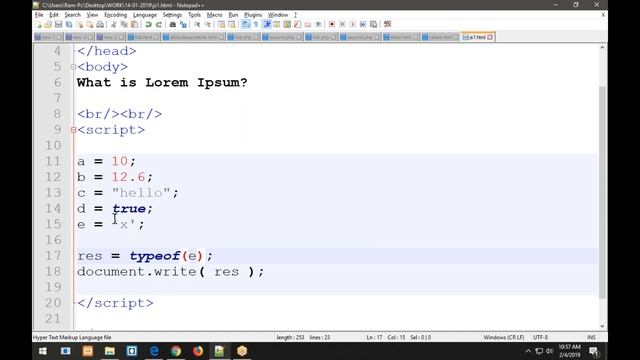Click the New file toolbar icon
Screen dimensions: 640x360
pyautogui.click(x=38, y=24)
